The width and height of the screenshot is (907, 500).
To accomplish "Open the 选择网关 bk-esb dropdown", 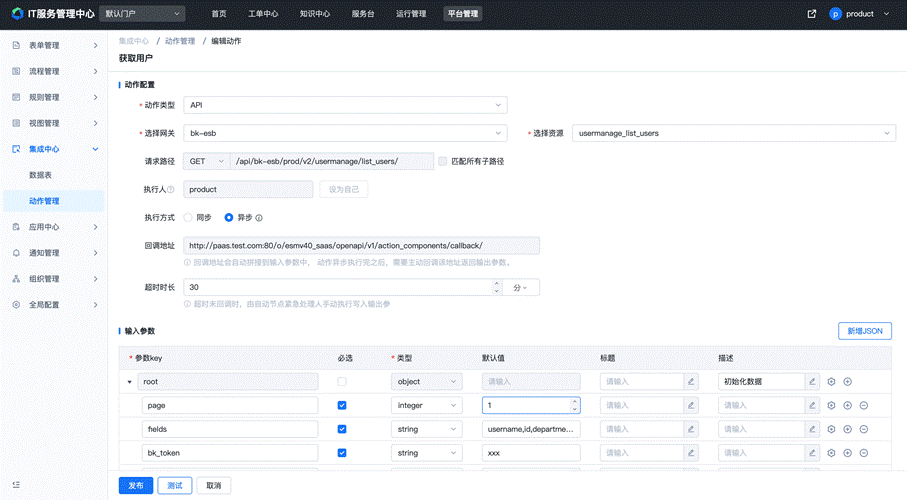I will (x=345, y=133).
